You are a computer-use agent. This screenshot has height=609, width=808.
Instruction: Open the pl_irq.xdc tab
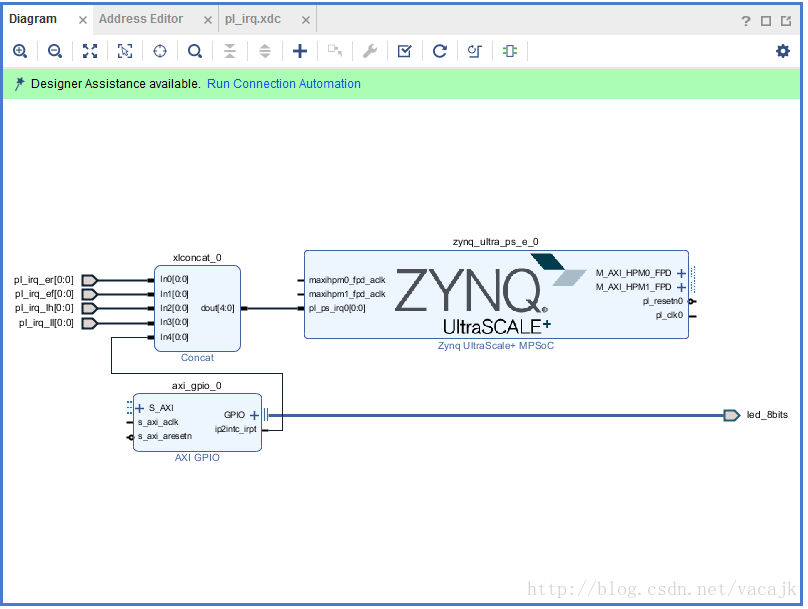(252, 19)
